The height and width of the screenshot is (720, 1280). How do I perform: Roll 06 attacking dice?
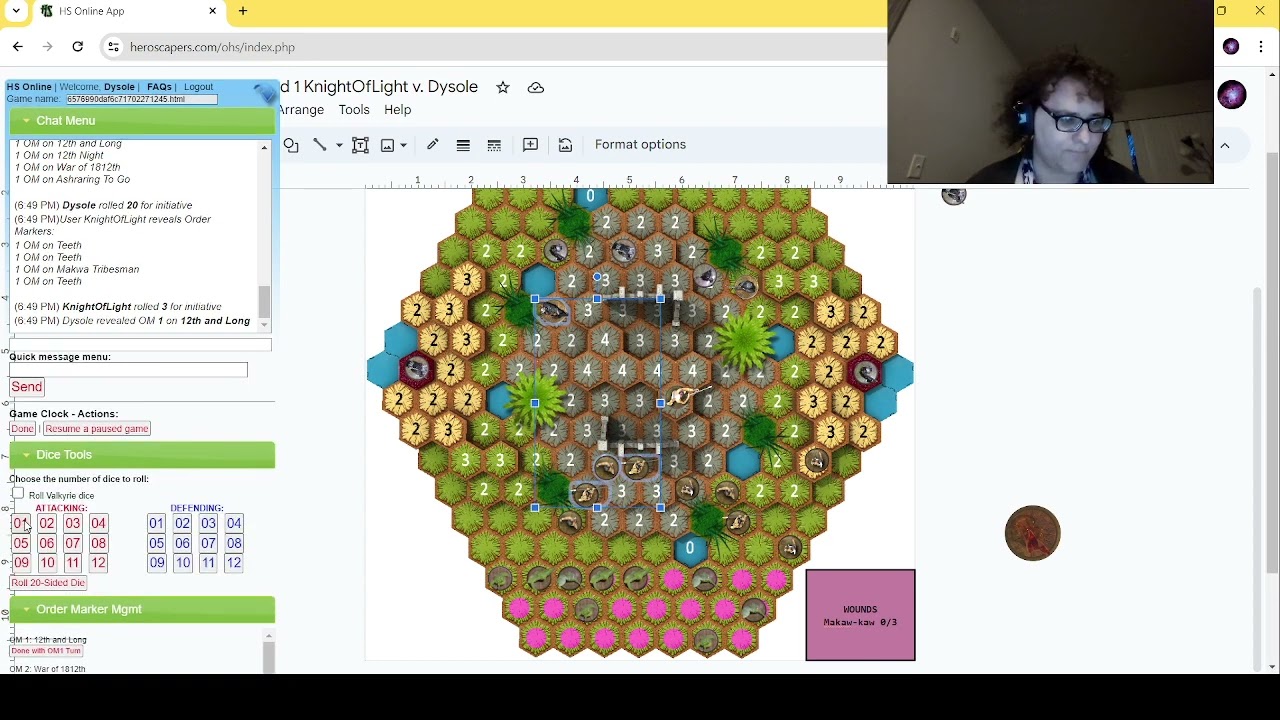tap(47, 544)
